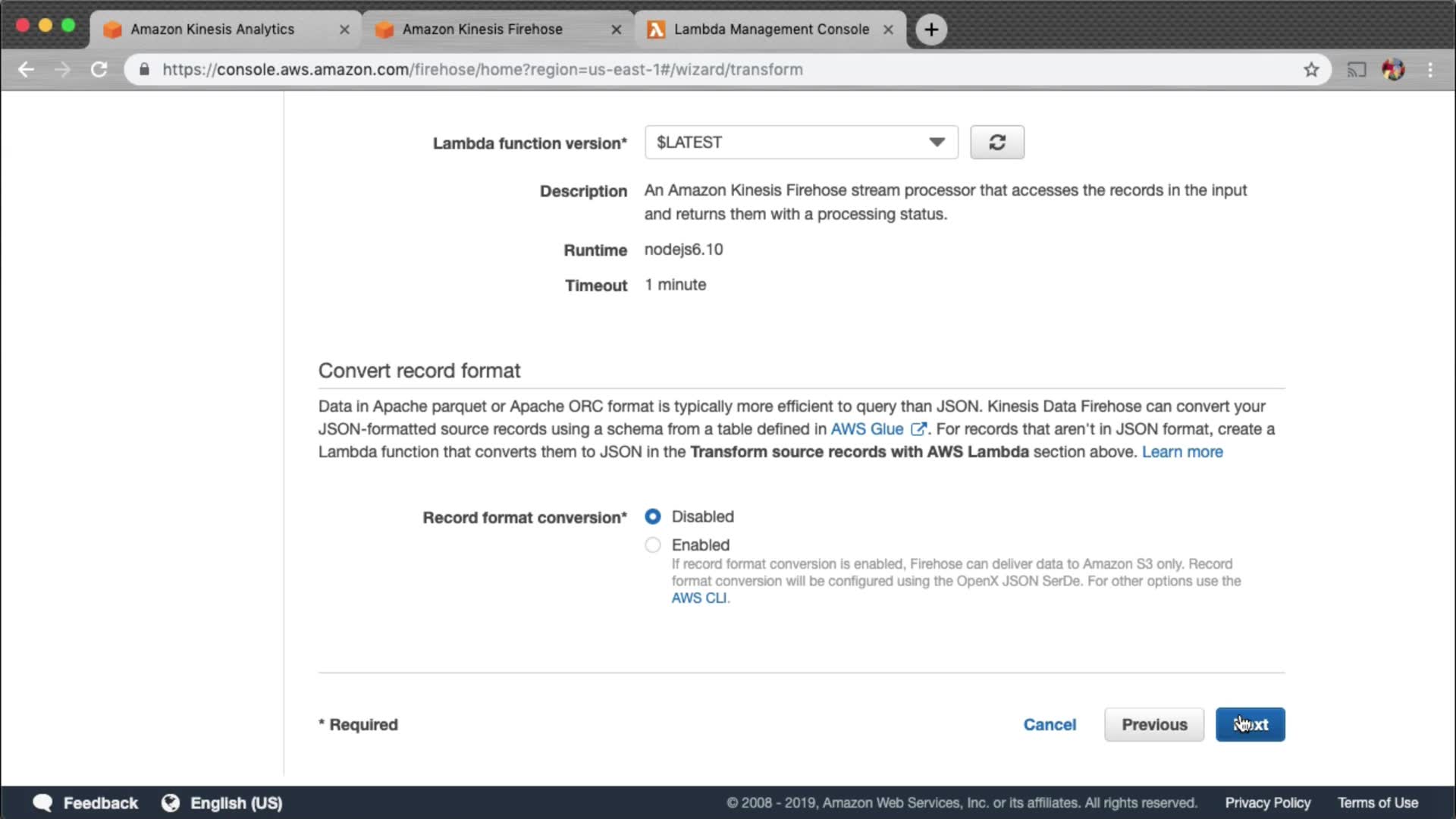
Task: Click the Cancel link
Action: tap(1049, 724)
